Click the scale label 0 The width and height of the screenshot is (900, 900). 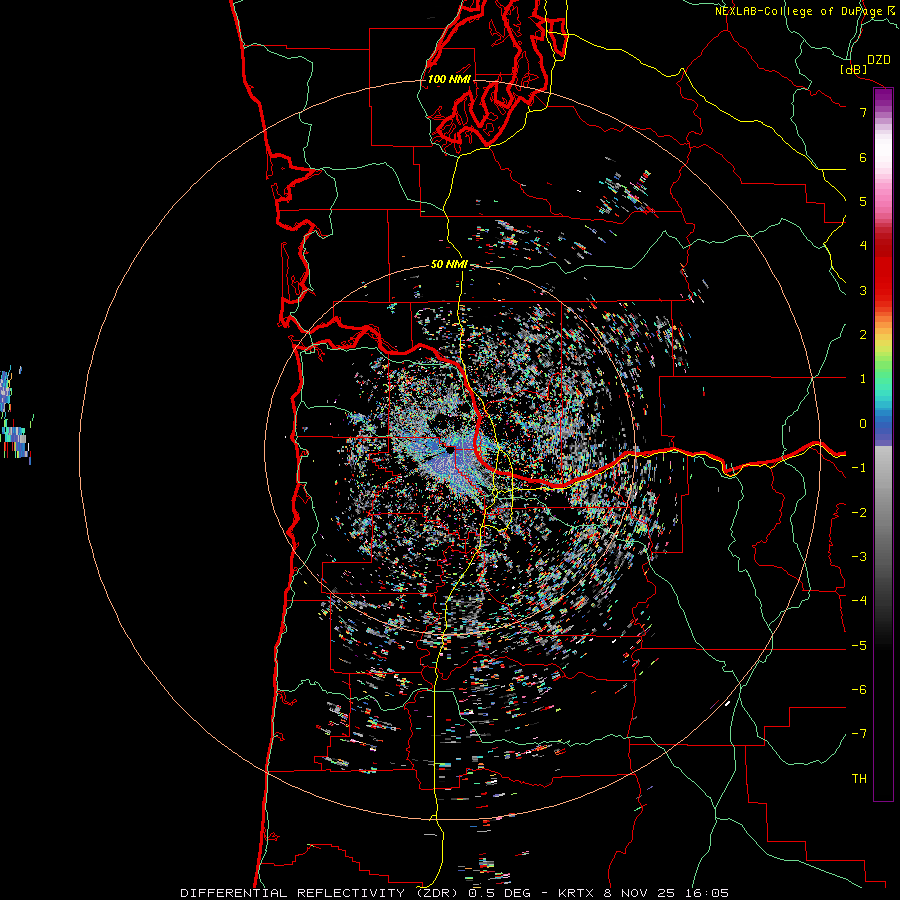(863, 423)
